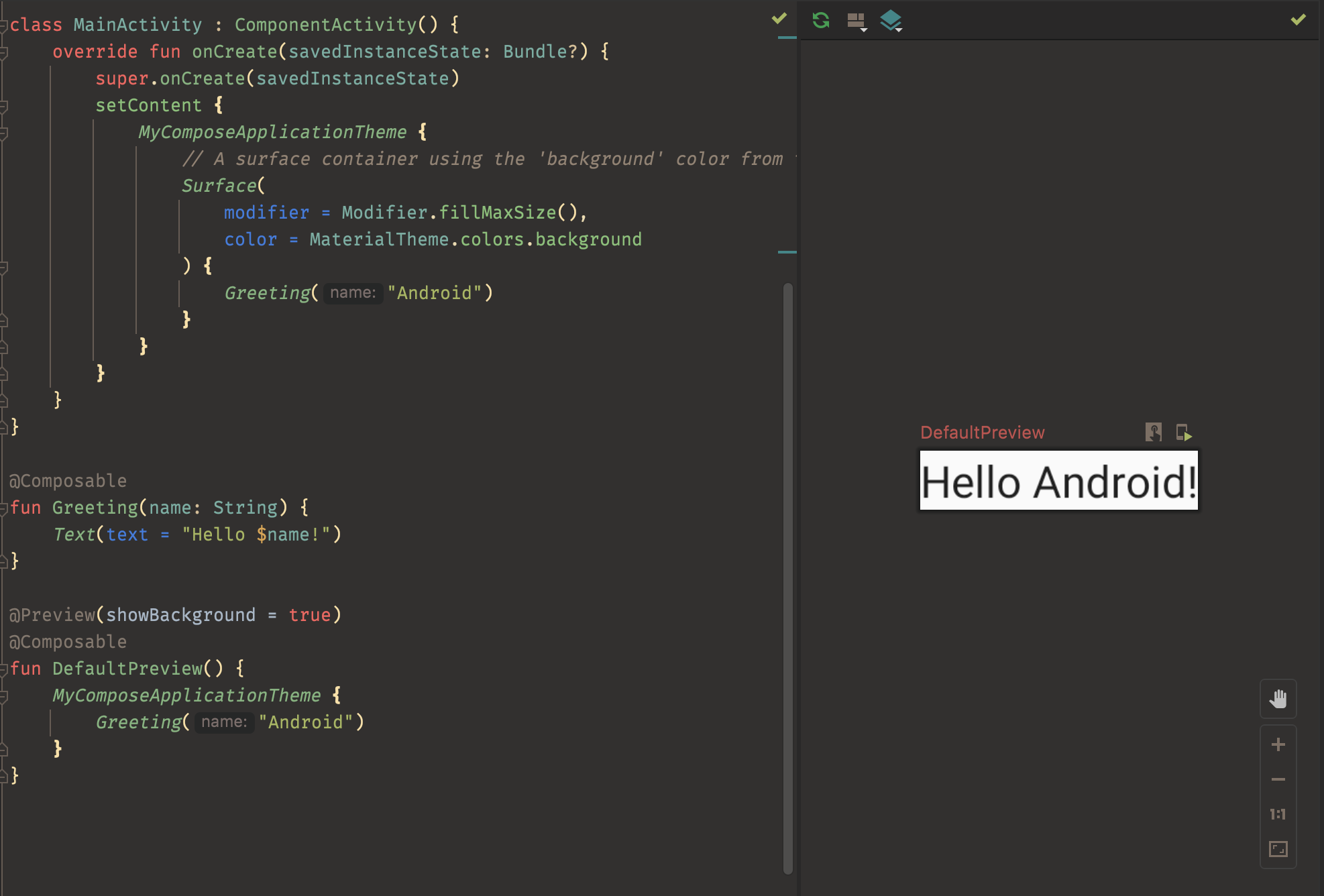This screenshot has height=896, width=1324.
Task: Activate the Pan tool hand icon
Action: pos(1278,698)
